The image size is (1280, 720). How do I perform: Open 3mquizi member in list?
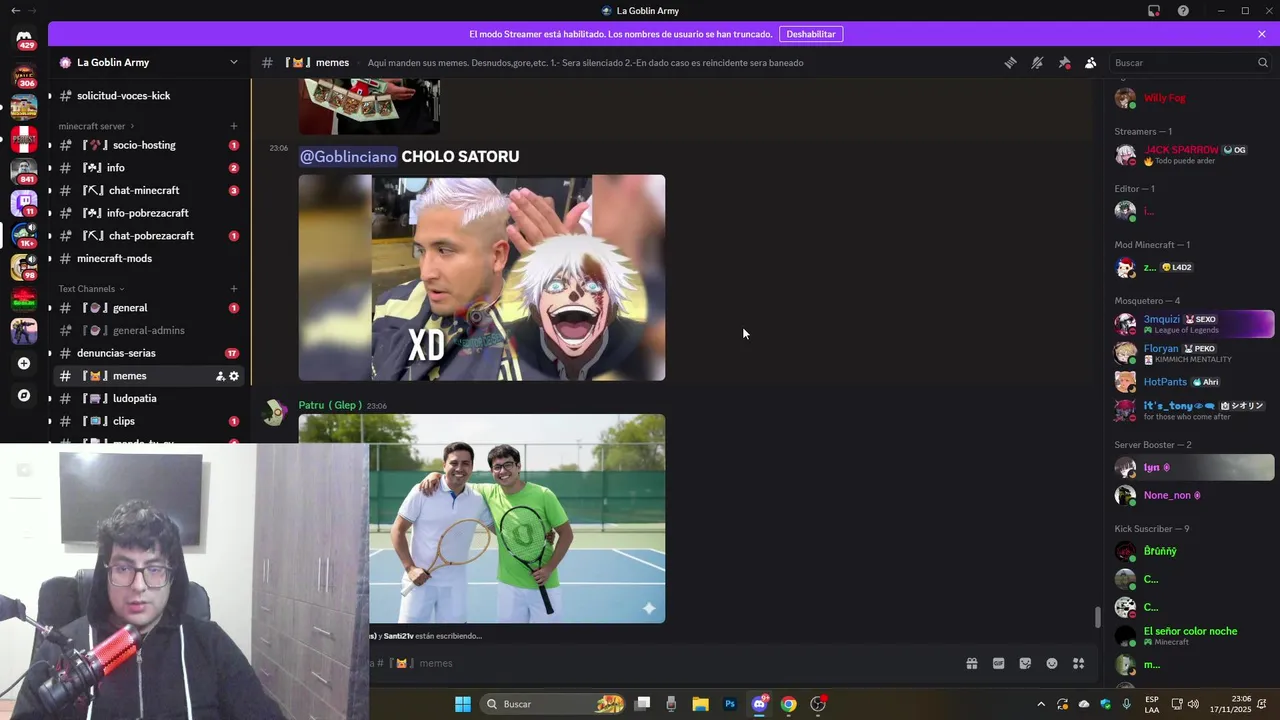point(1193,324)
